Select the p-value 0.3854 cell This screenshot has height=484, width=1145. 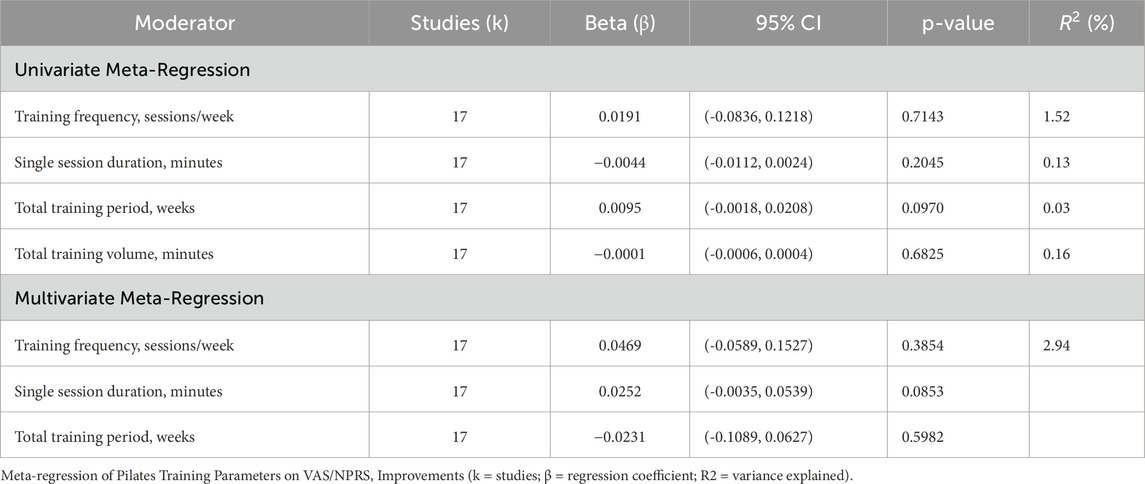pyautogui.click(x=925, y=345)
